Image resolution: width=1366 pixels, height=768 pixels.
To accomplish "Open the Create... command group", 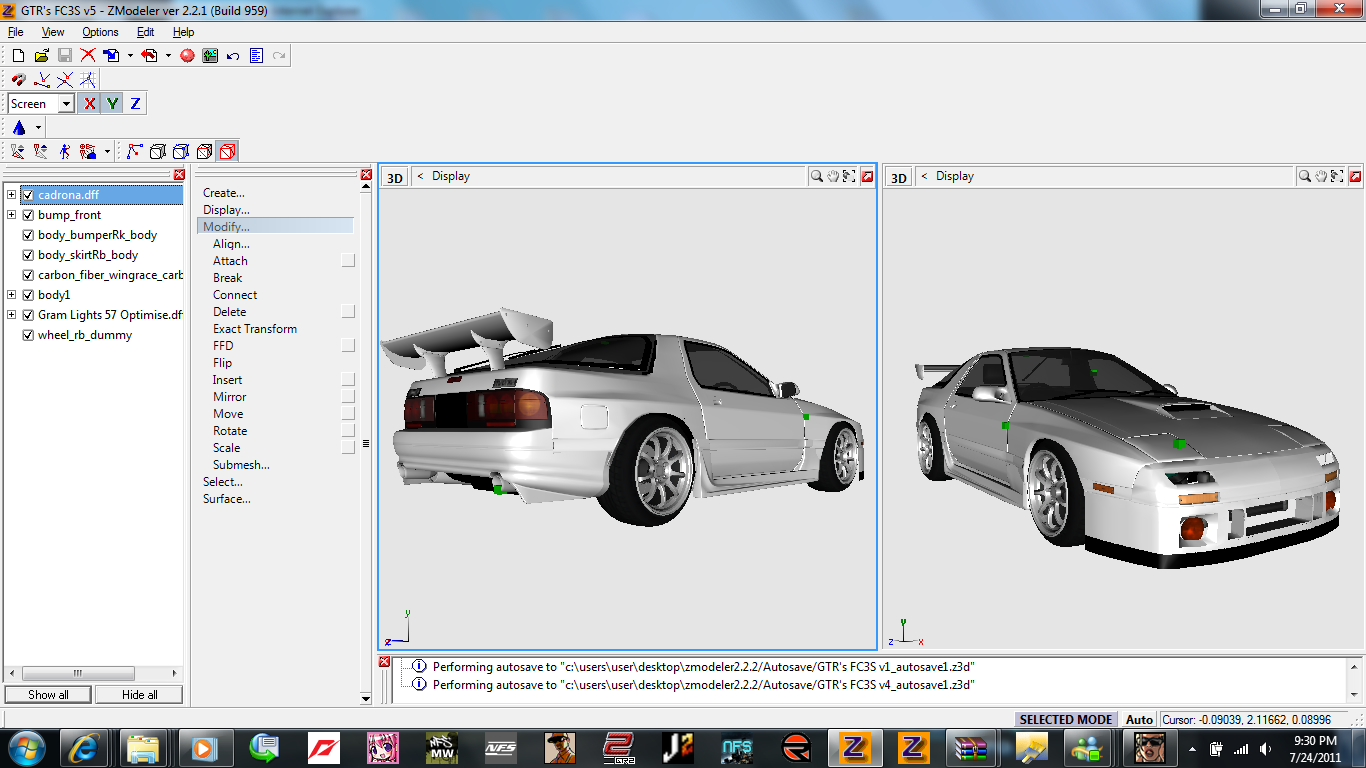I will [x=224, y=193].
